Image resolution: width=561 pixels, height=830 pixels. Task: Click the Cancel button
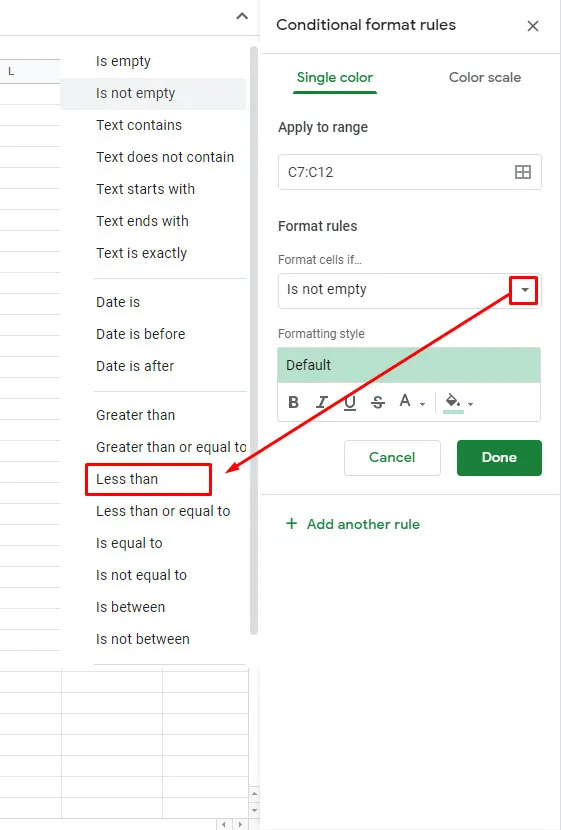pyautogui.click(x=392, y=458)
